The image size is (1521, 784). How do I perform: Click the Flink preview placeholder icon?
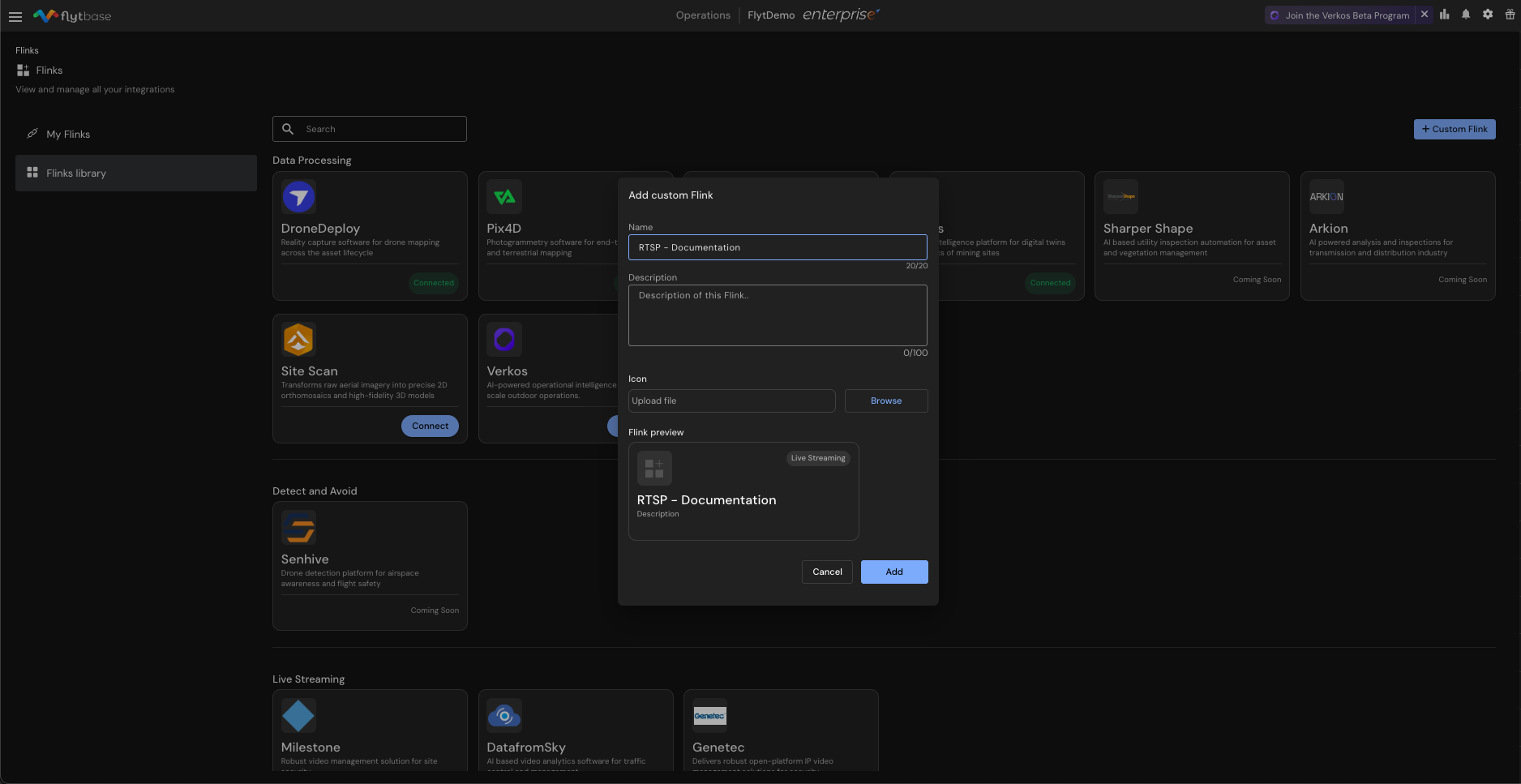(654, 468)
